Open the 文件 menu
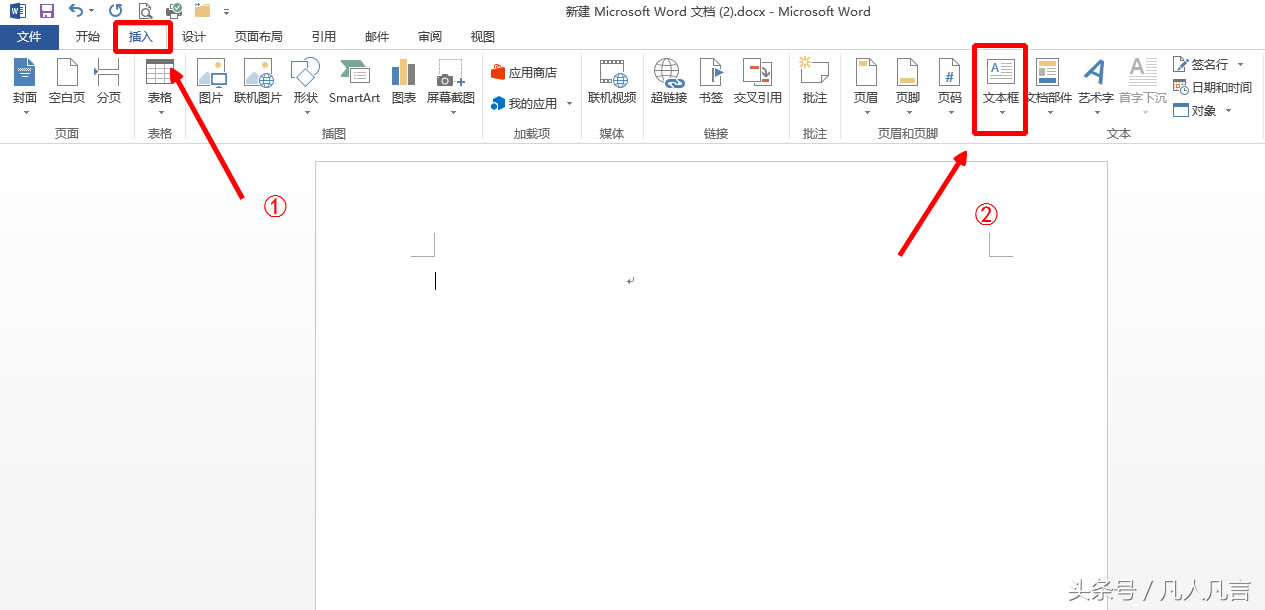The width and height of the screenshot is (1265, 610). coord(29,36)
